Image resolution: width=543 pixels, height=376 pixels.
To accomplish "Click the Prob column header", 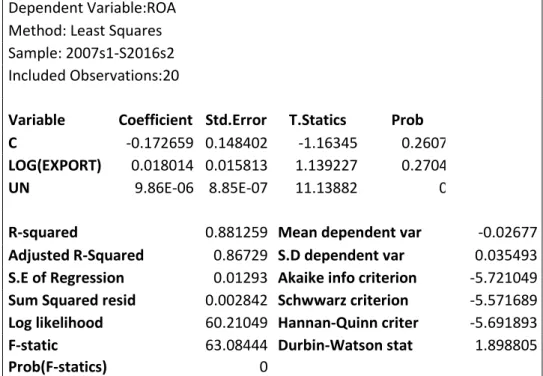I will pos(407,120).
